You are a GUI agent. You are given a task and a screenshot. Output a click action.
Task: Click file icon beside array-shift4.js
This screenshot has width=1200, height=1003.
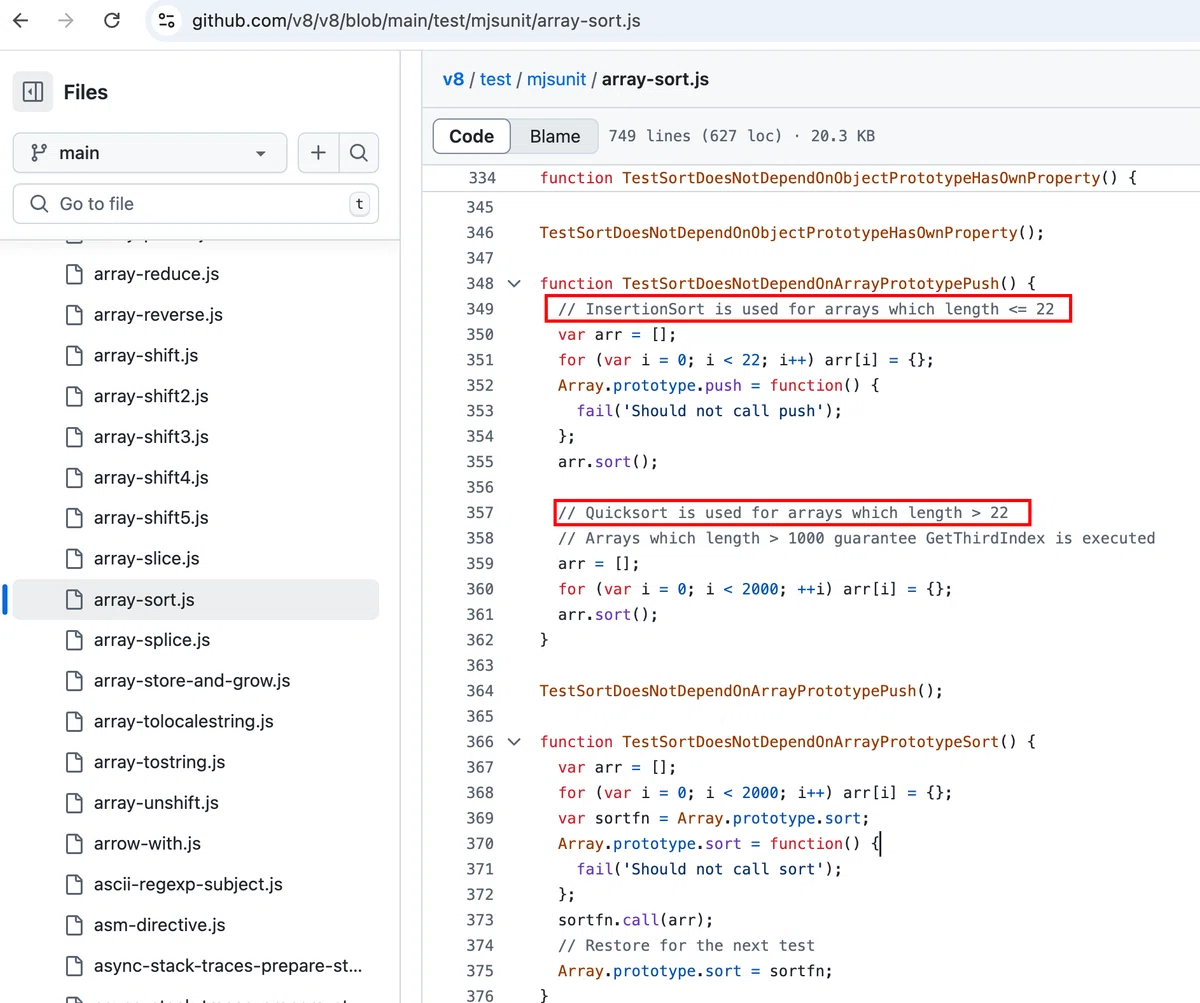(x=73, y=478)
